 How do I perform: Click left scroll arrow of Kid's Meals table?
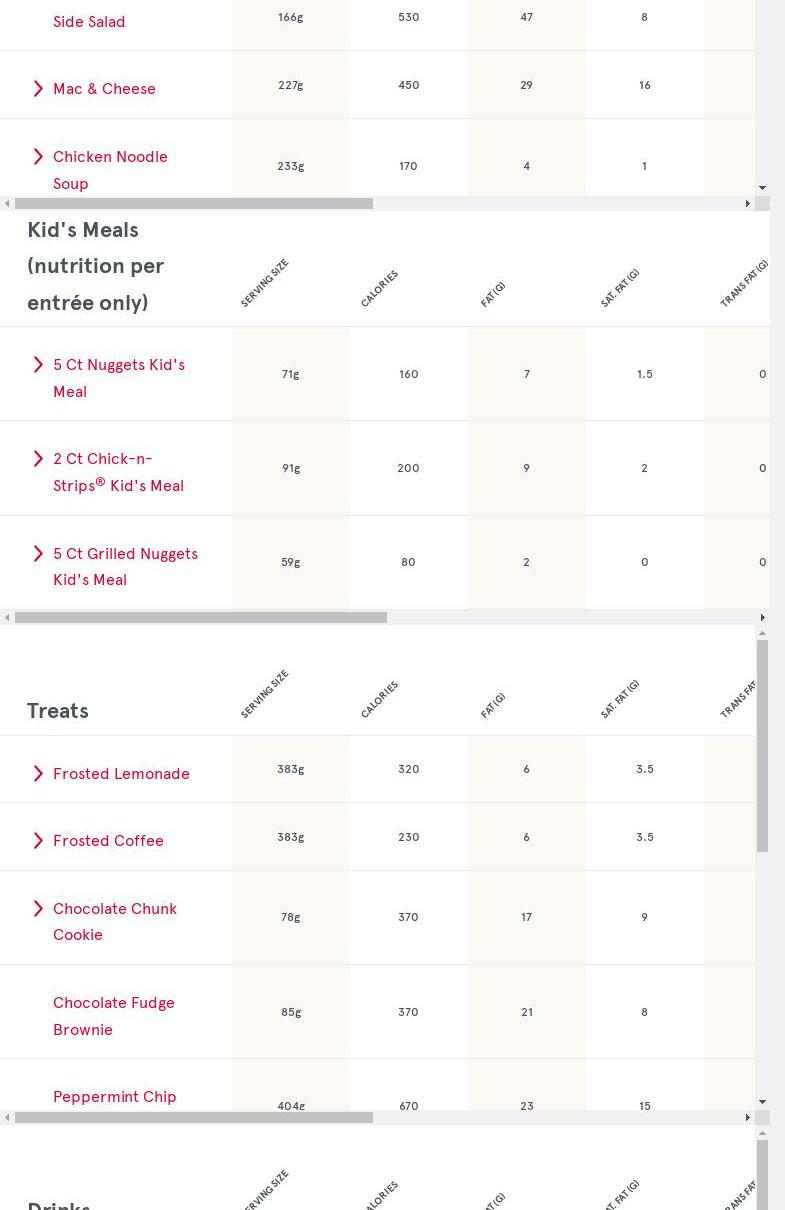tap(7, 618)
